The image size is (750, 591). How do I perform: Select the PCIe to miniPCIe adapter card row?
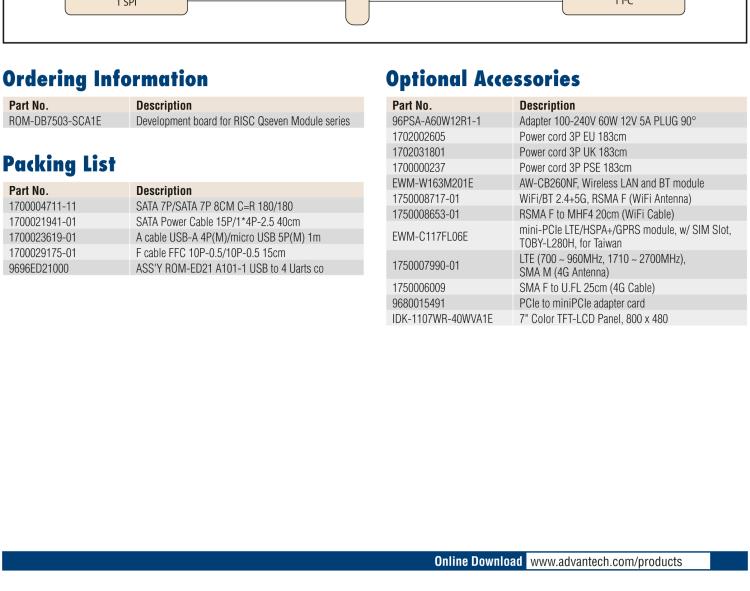pyautogui.click(x=582, y=302)
